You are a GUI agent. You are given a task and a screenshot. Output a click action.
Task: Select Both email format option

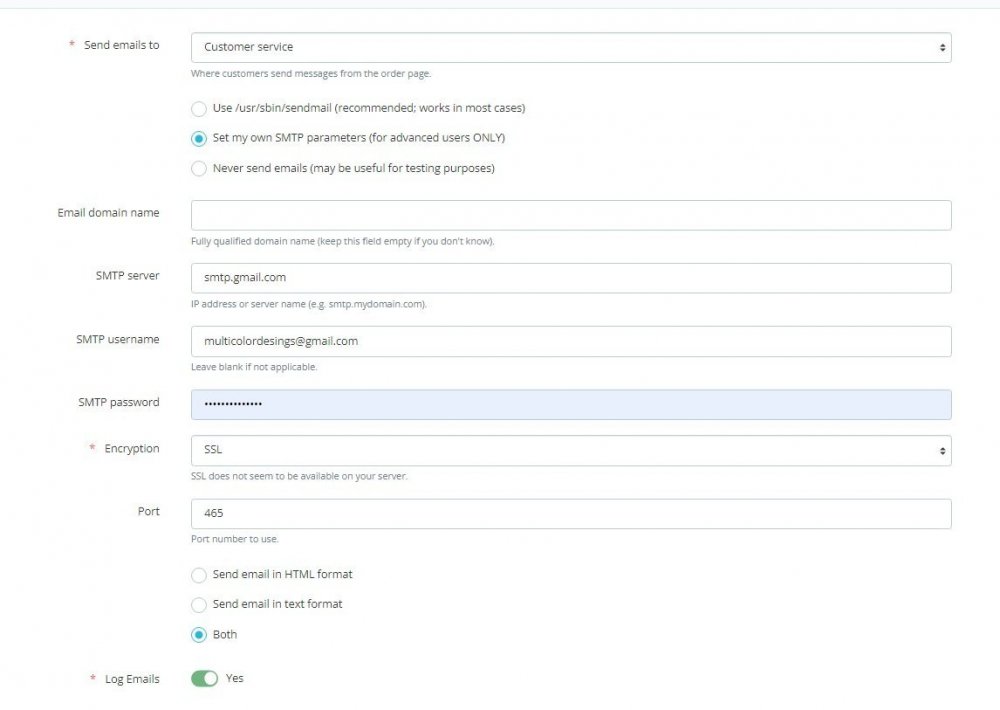click(198, 634)
